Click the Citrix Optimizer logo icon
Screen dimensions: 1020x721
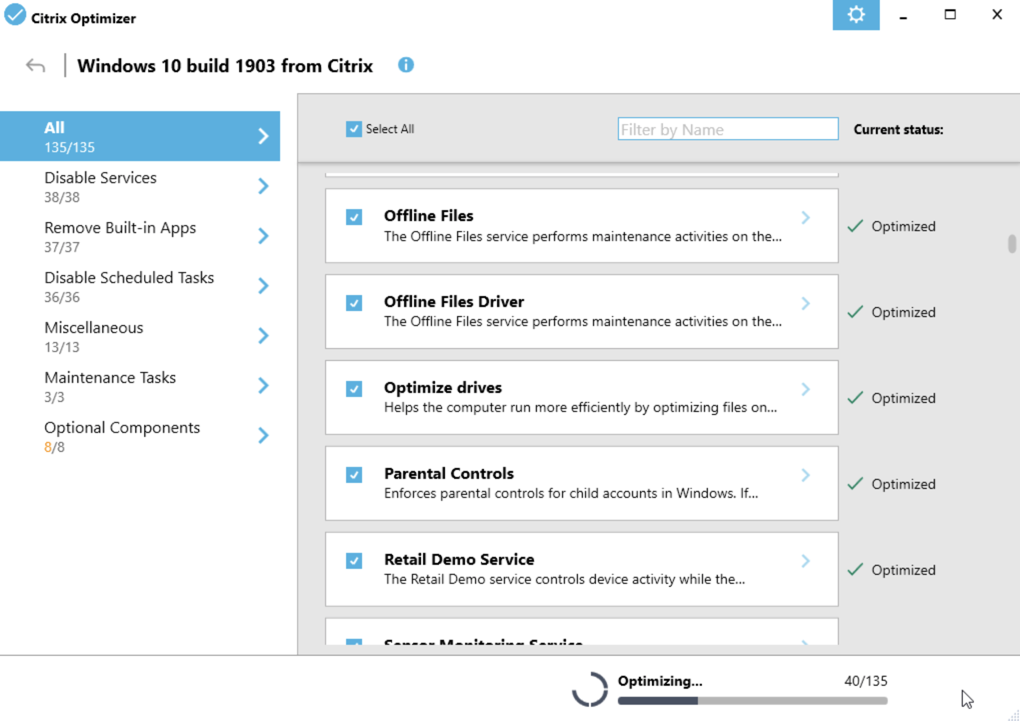pos(14,14)
